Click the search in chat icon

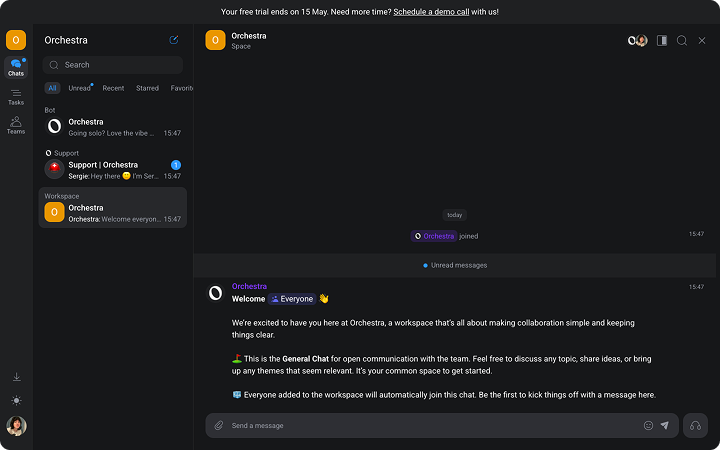point(682,40)
